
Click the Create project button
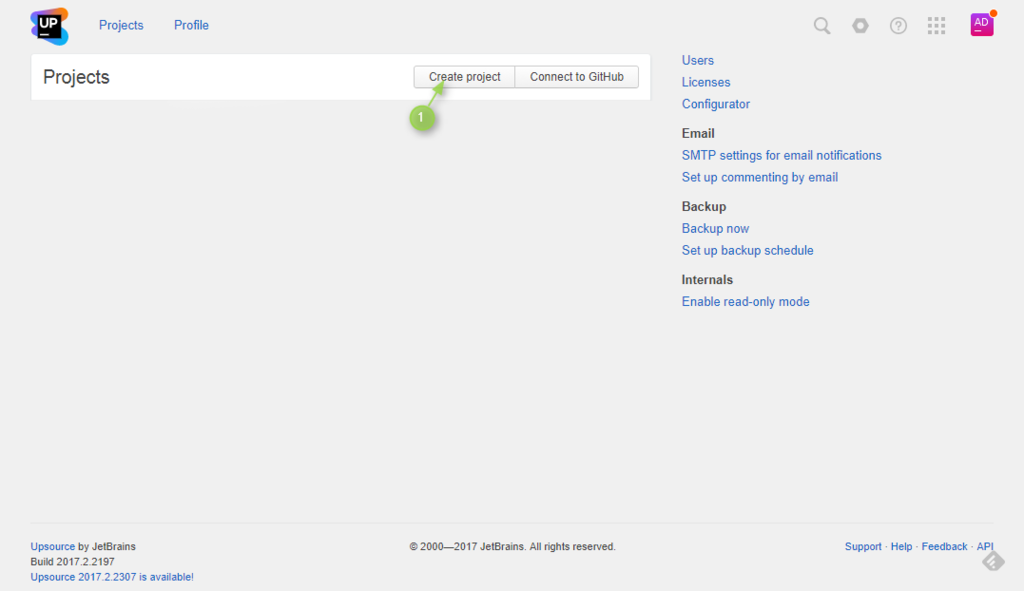[464, 76]
